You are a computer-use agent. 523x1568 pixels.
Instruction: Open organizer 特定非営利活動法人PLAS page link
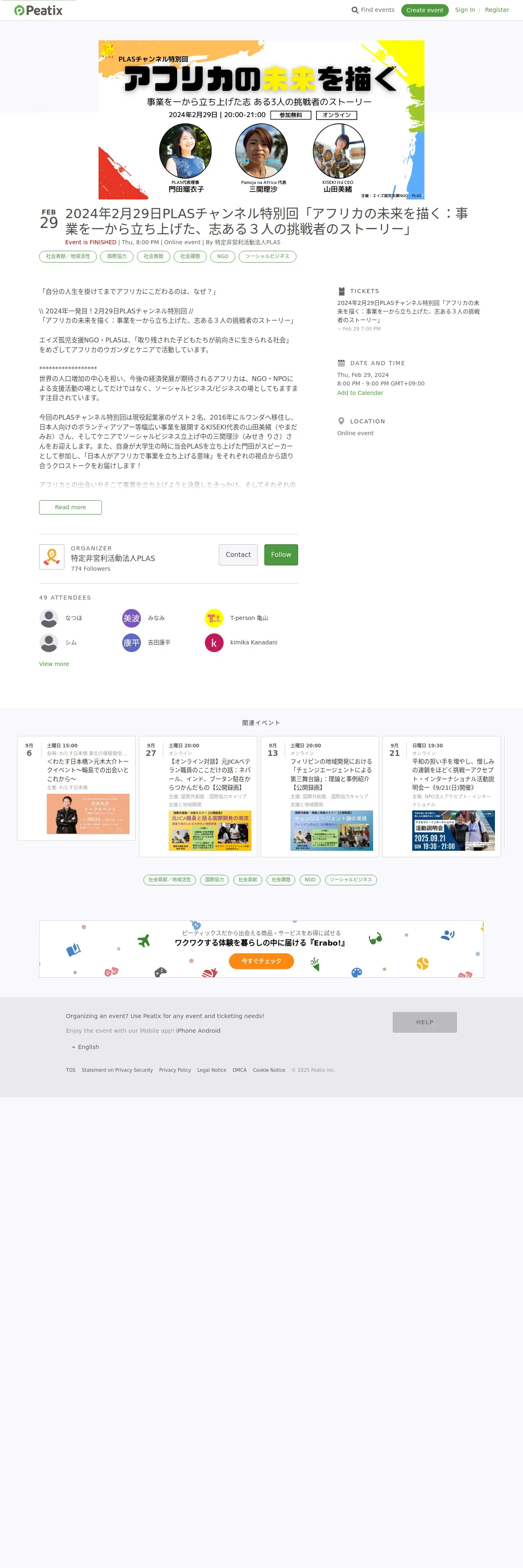coord(113,558)
